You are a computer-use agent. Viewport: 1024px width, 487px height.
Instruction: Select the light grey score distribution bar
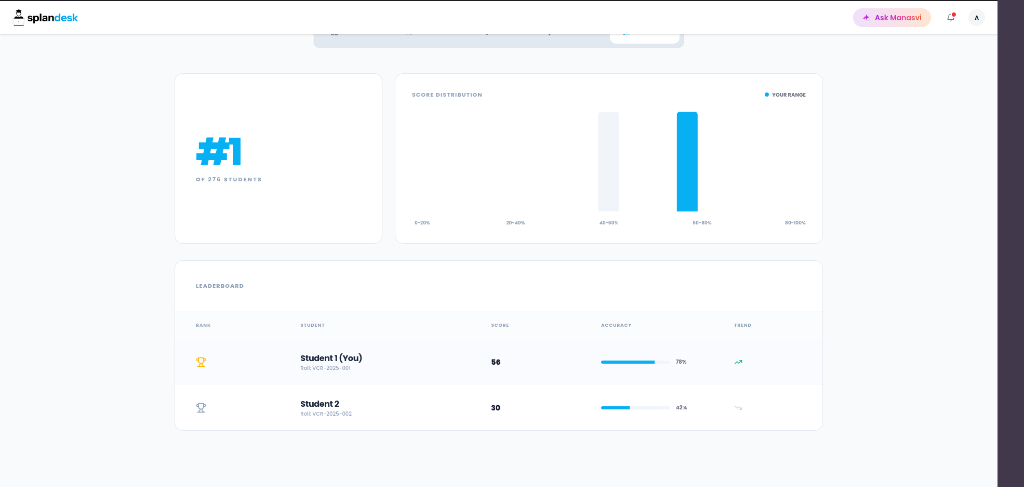pos(608,162)
